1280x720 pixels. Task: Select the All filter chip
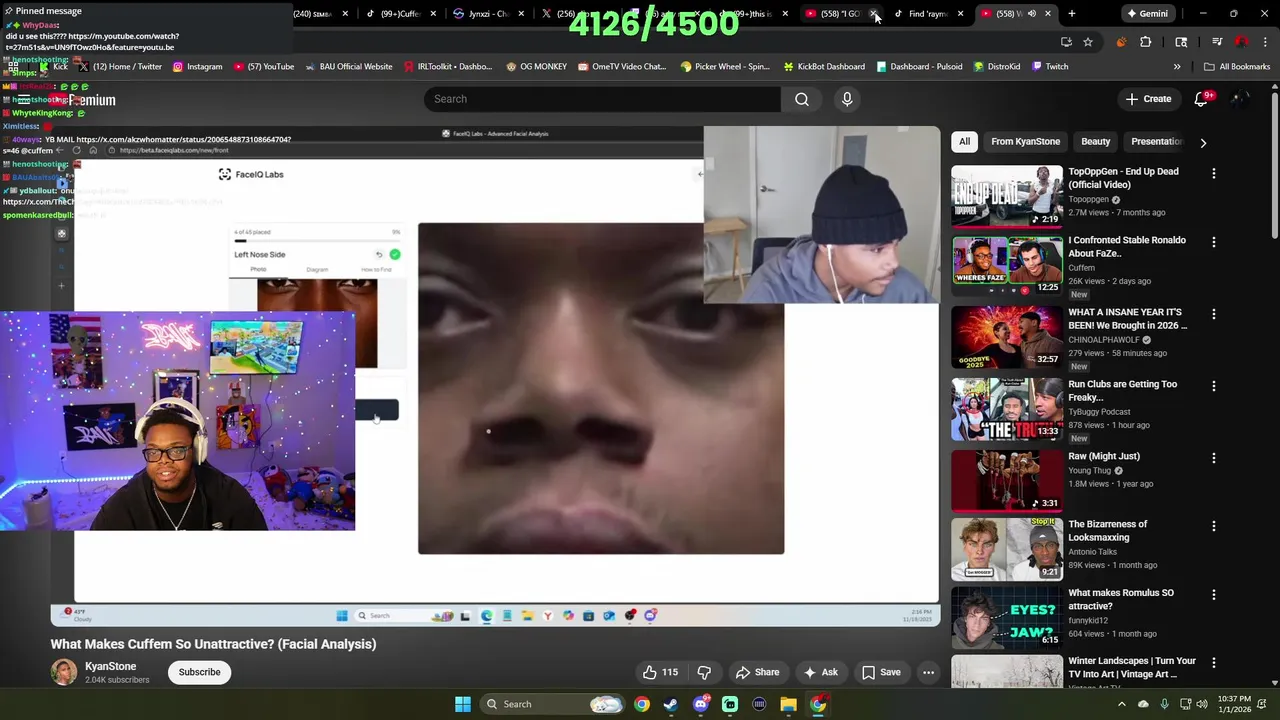point(964,142)
